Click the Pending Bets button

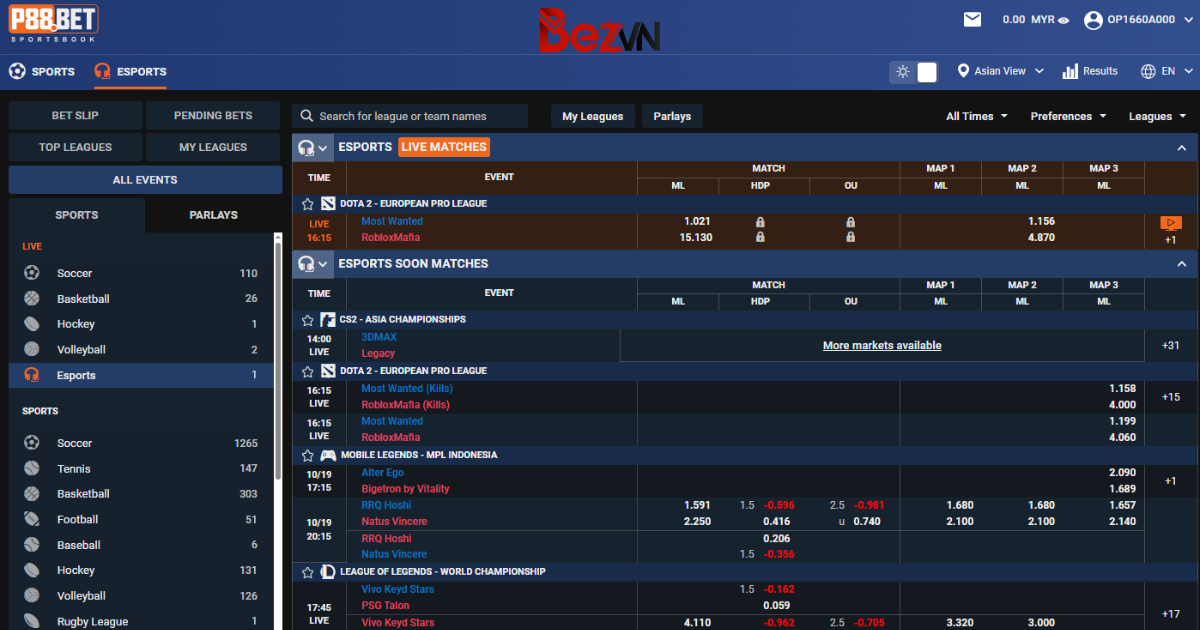[x=213, y=116]
